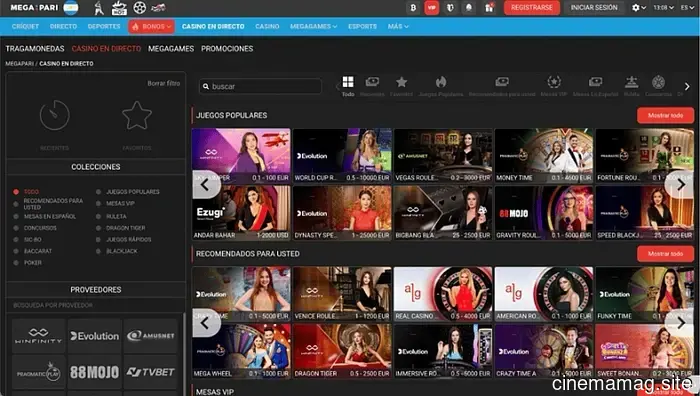Select the Mesas En Español collection filter
The height and width of the screenshot is (396, 700).
tap(45, 217)
